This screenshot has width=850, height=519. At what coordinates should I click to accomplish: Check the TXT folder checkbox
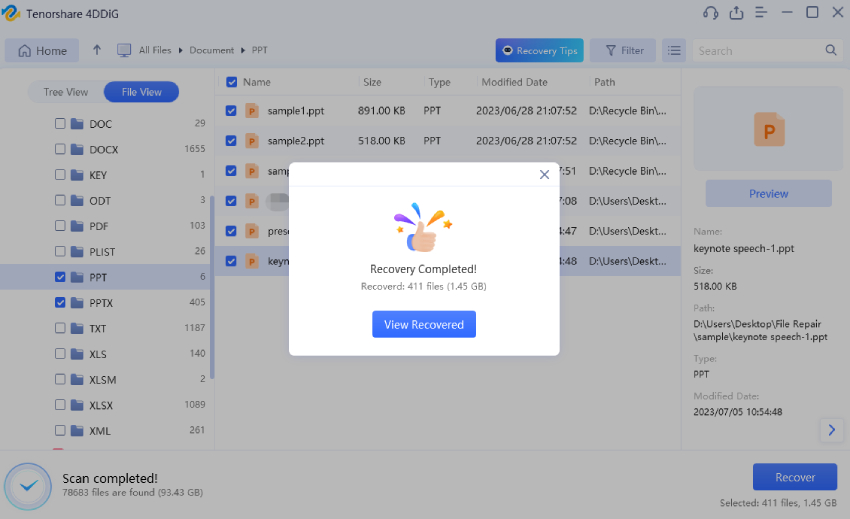tap(60, 328)
